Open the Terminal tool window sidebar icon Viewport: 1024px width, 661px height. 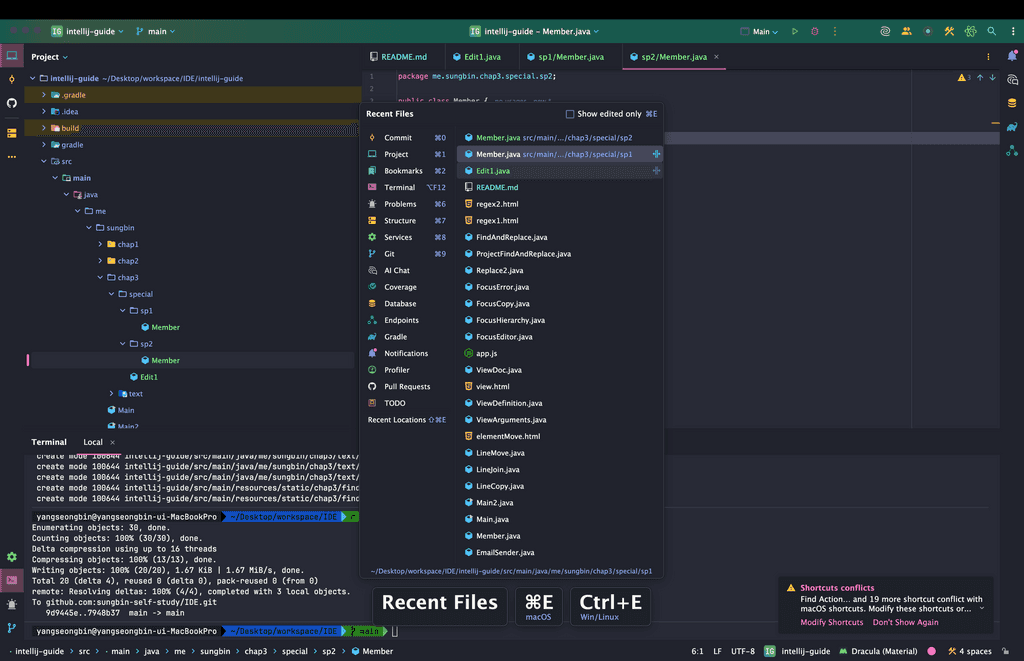[12, 580]
